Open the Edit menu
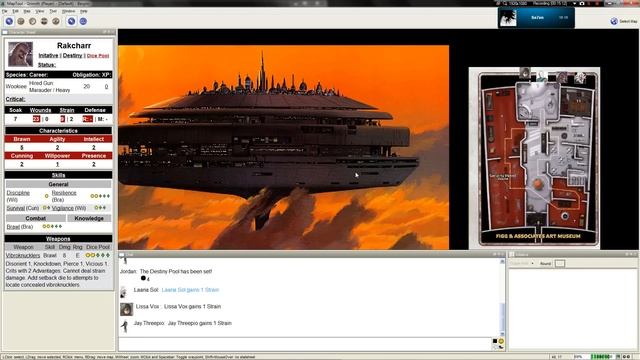 tap(16, 11)
